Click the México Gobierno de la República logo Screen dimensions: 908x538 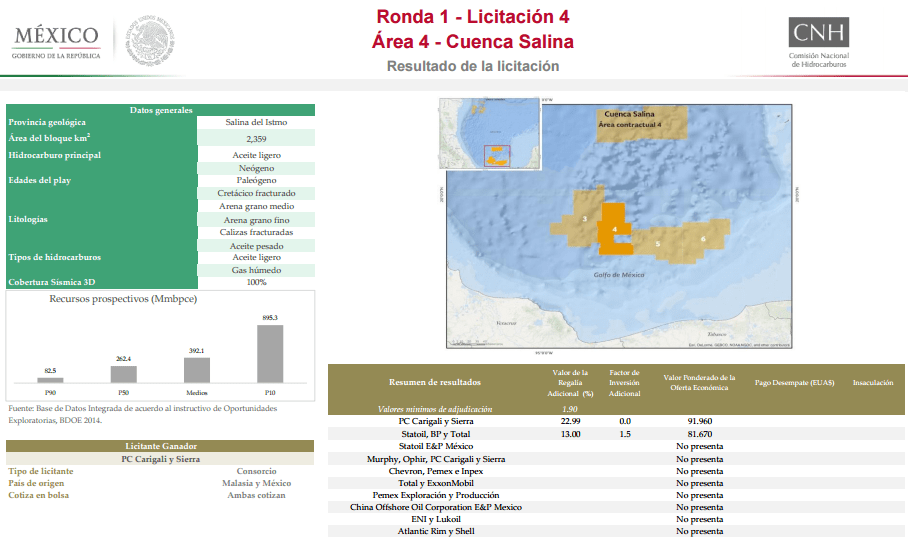tap(56, 42)
